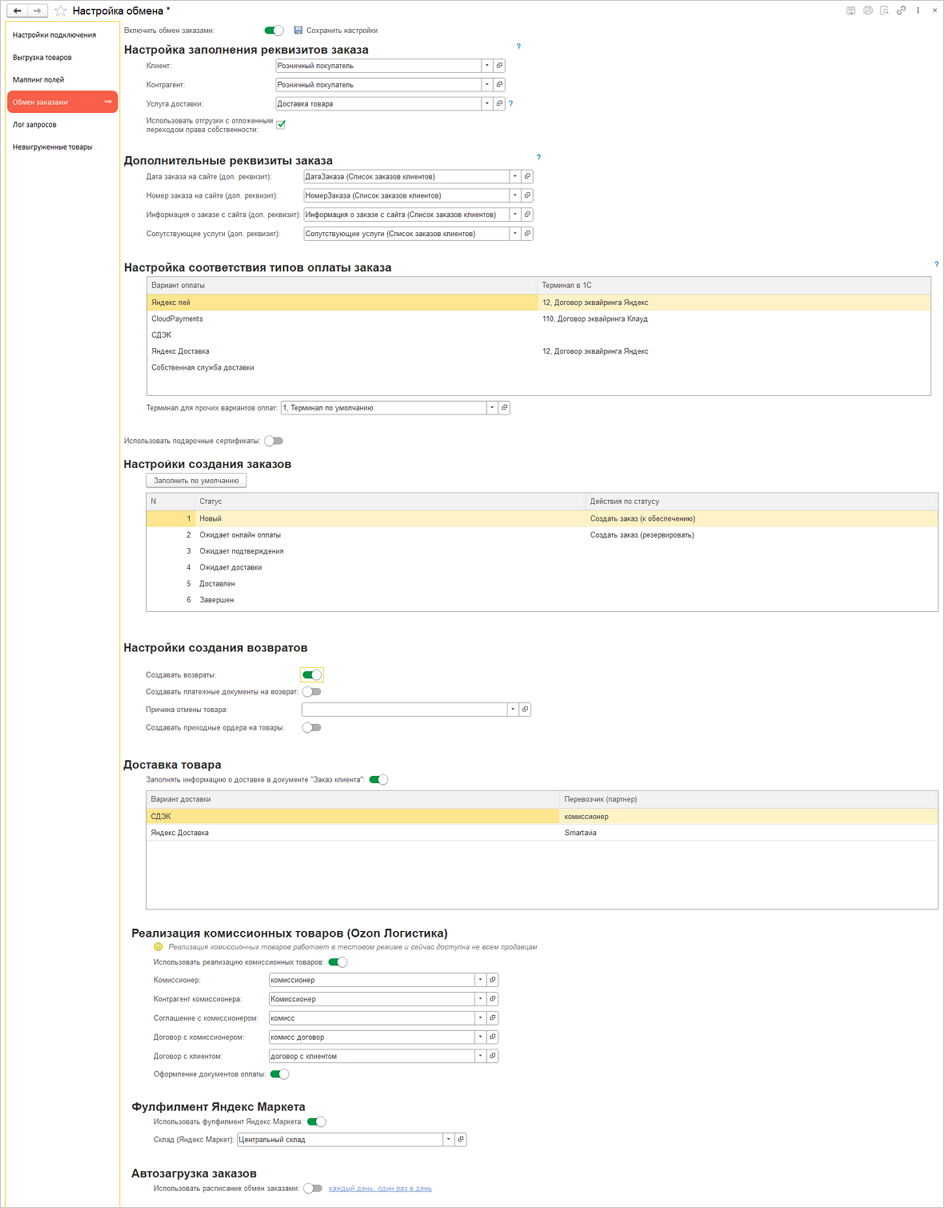Open linked item icon for Сопутствующие услуги
The image size is (944, 1208).
[527, 234]
